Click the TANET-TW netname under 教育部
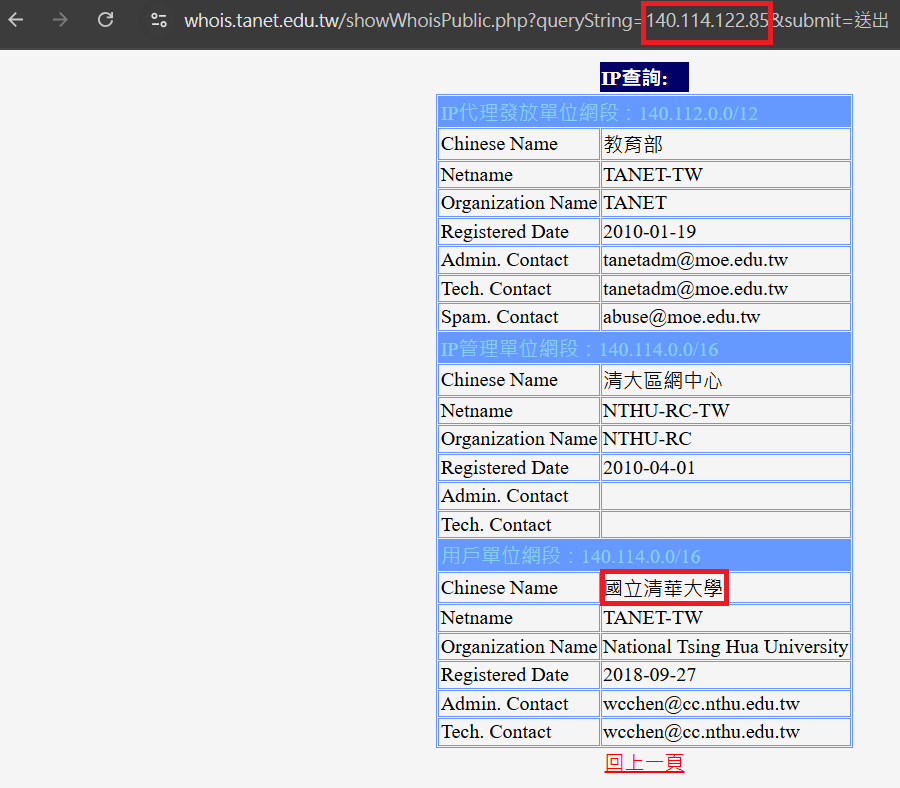Viewport: 900px width, 788px height. (726, 174)
